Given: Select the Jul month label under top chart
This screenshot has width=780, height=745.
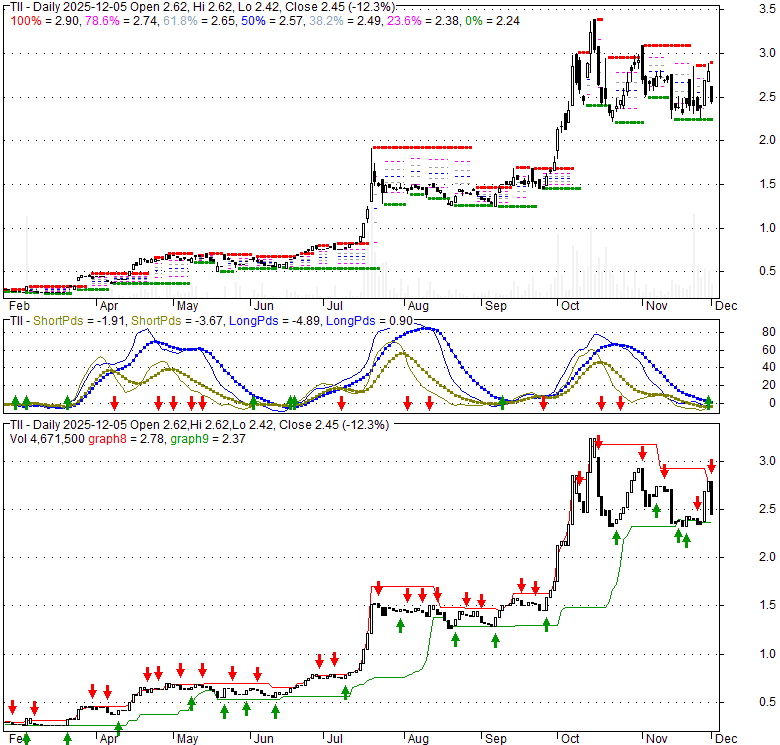Looking at the screenshot, I should click(335, 306).
